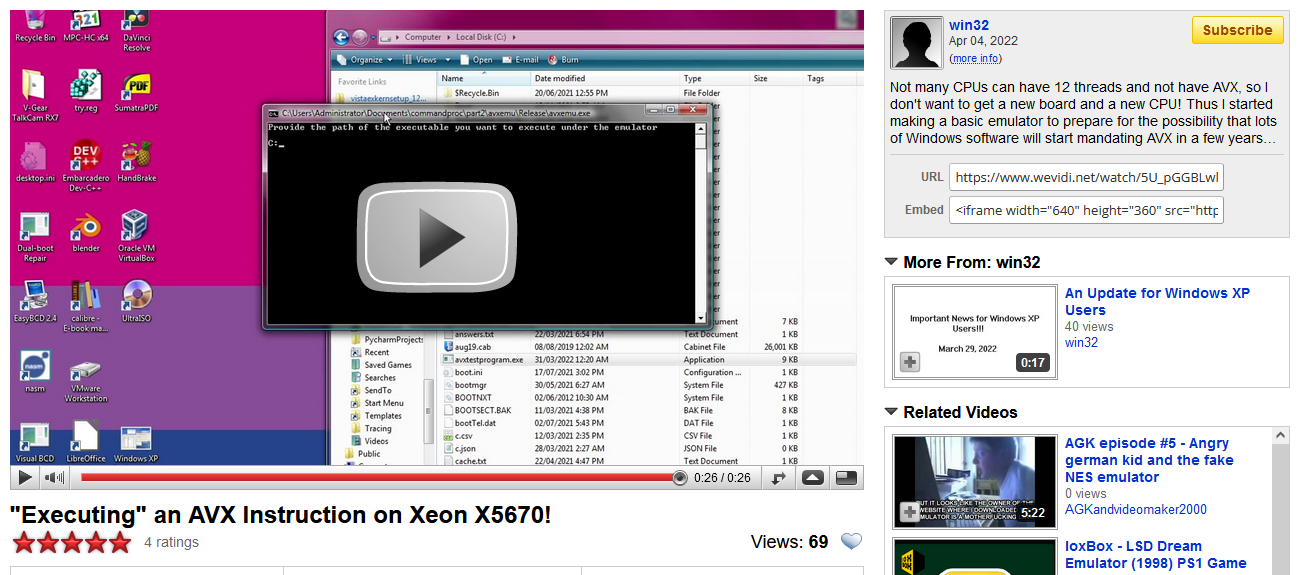Toggle the player size with the screen icon
The image size is (1299, 575).
coord(846,478)
